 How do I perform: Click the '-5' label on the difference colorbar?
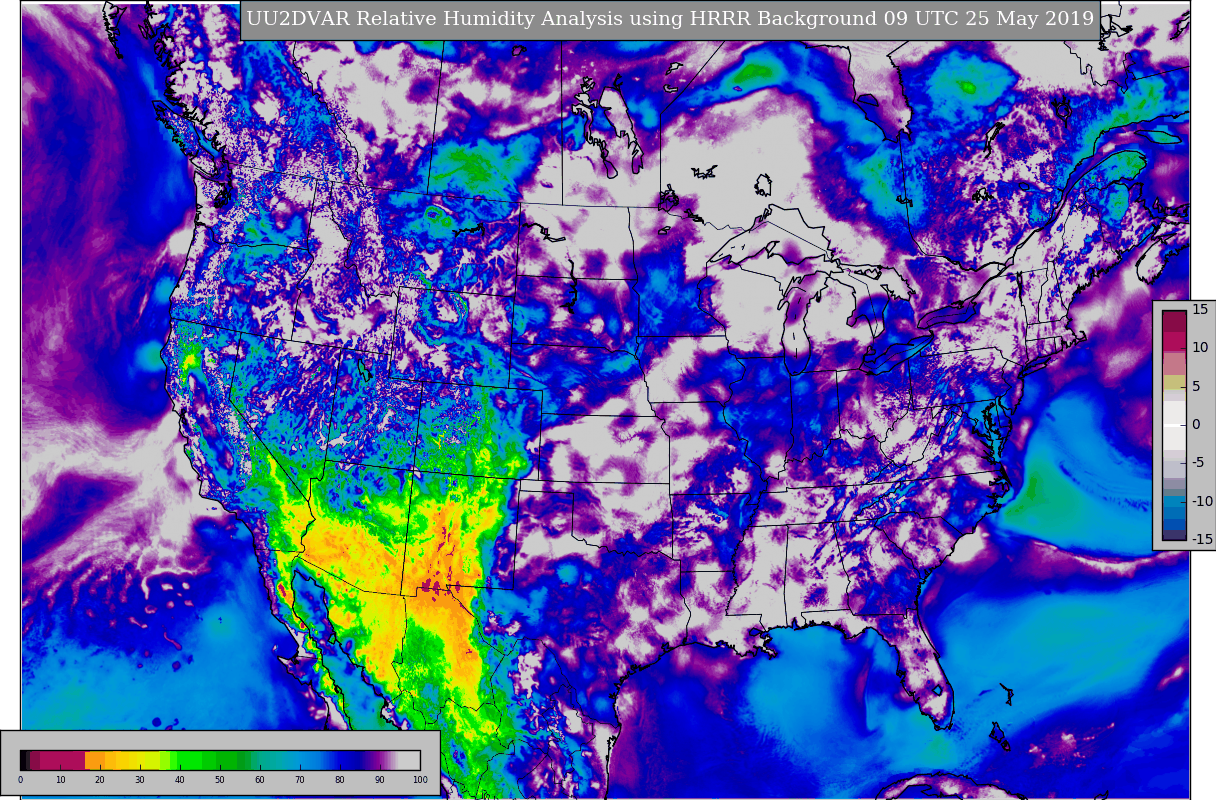tap(1198, 462)
